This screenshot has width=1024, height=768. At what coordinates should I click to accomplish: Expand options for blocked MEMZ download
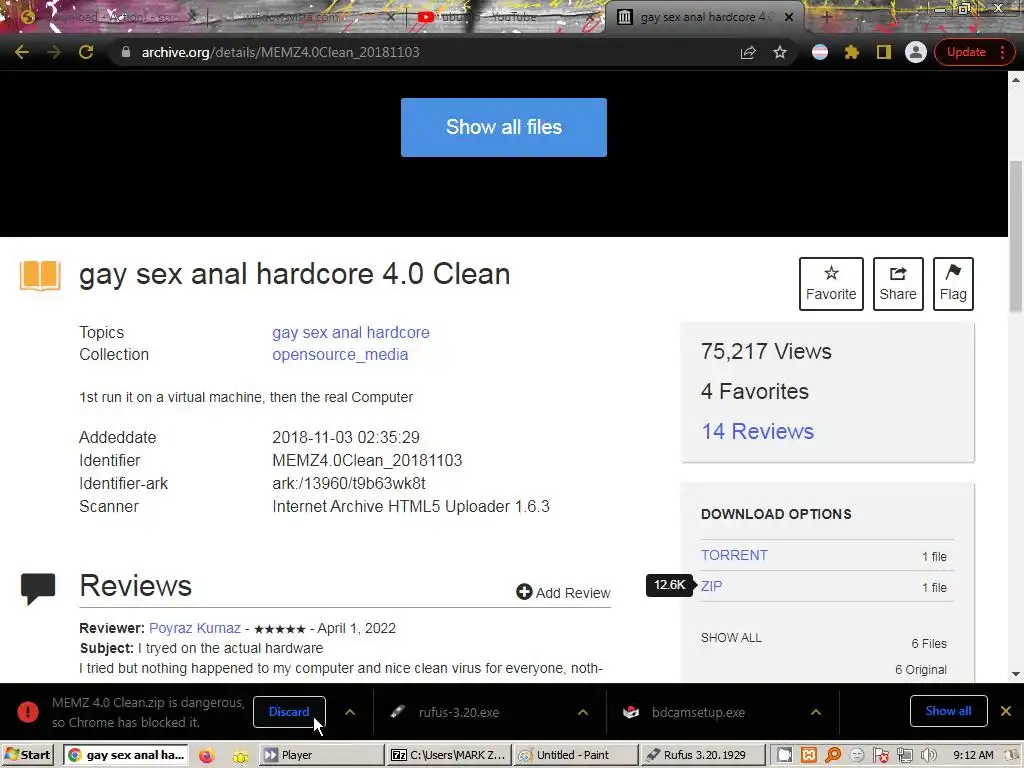[350, 712]
